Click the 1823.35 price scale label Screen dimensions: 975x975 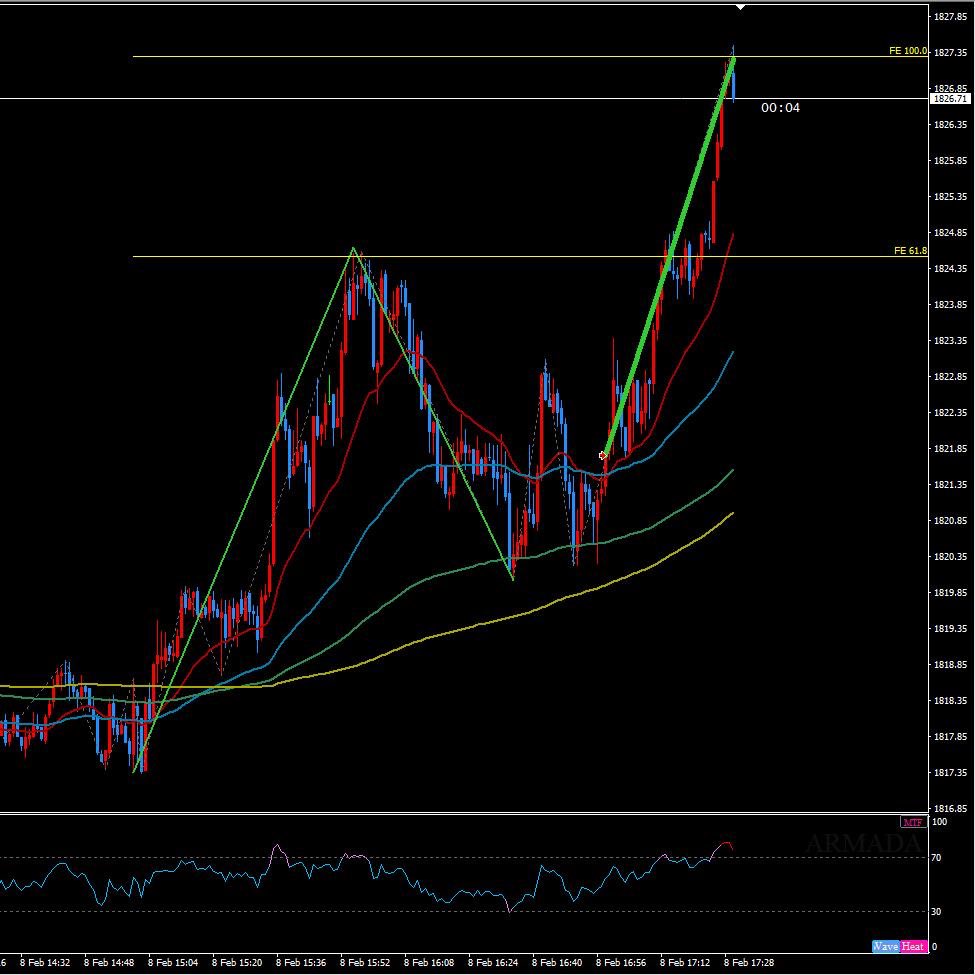point(951,341)
